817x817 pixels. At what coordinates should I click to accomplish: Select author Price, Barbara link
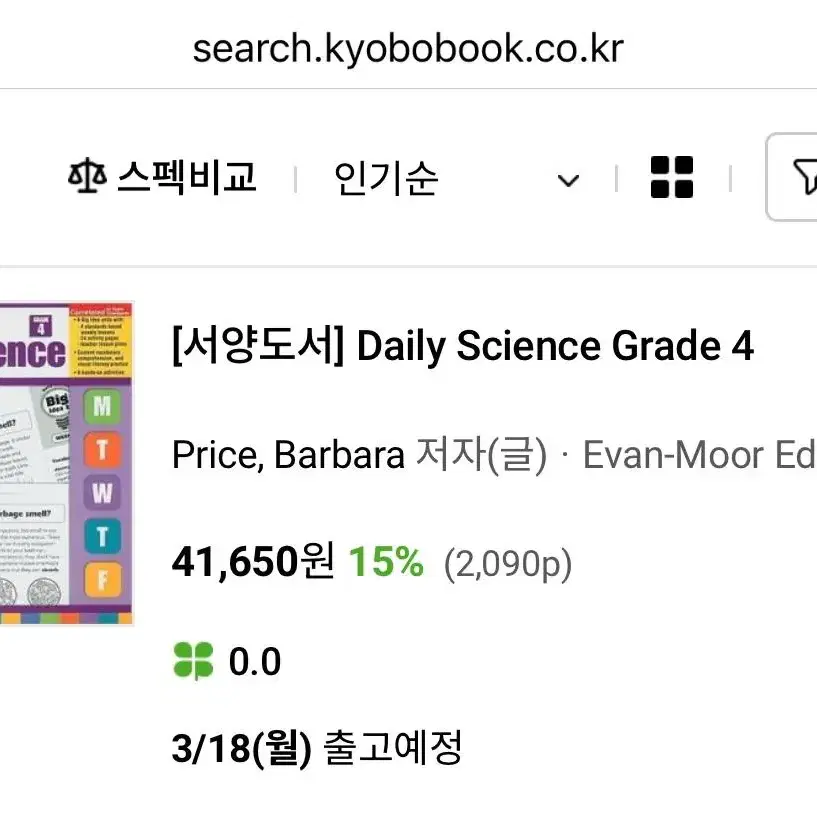288,455
